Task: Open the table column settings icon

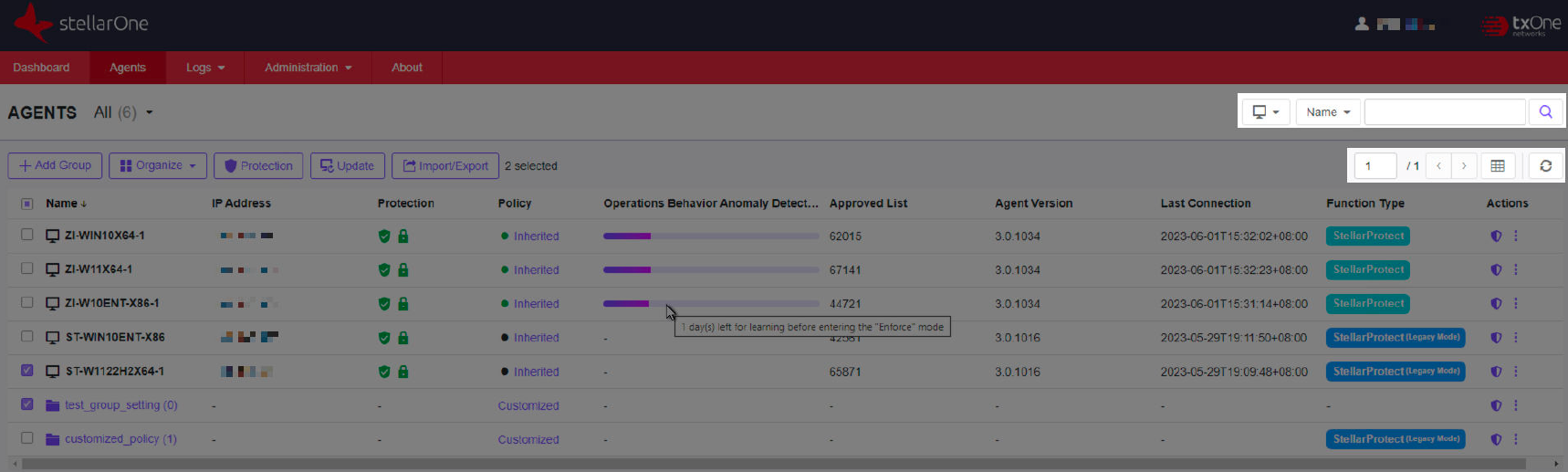Action: click(1498, 165)
